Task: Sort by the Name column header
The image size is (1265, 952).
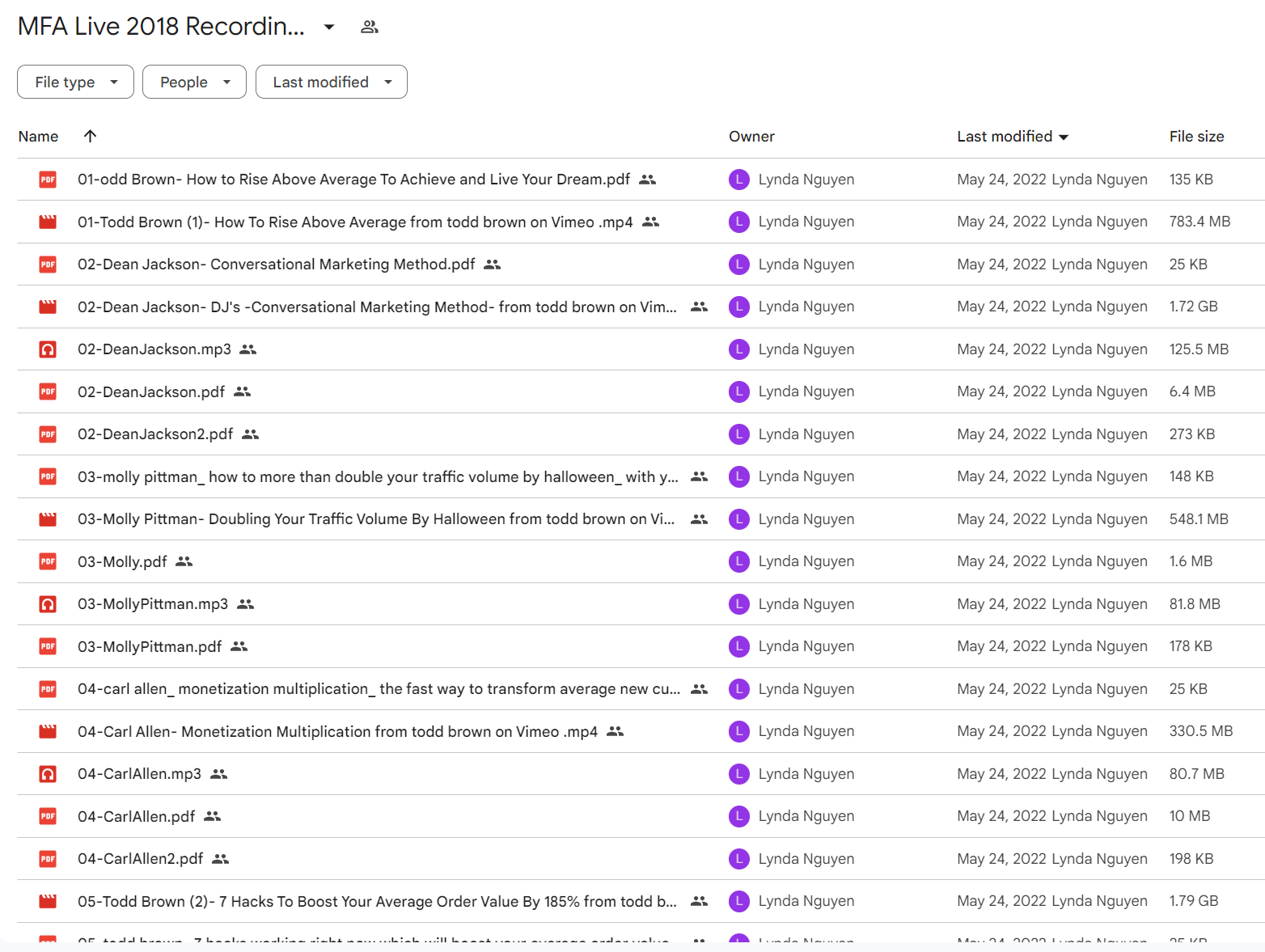Action: (38, 137)
